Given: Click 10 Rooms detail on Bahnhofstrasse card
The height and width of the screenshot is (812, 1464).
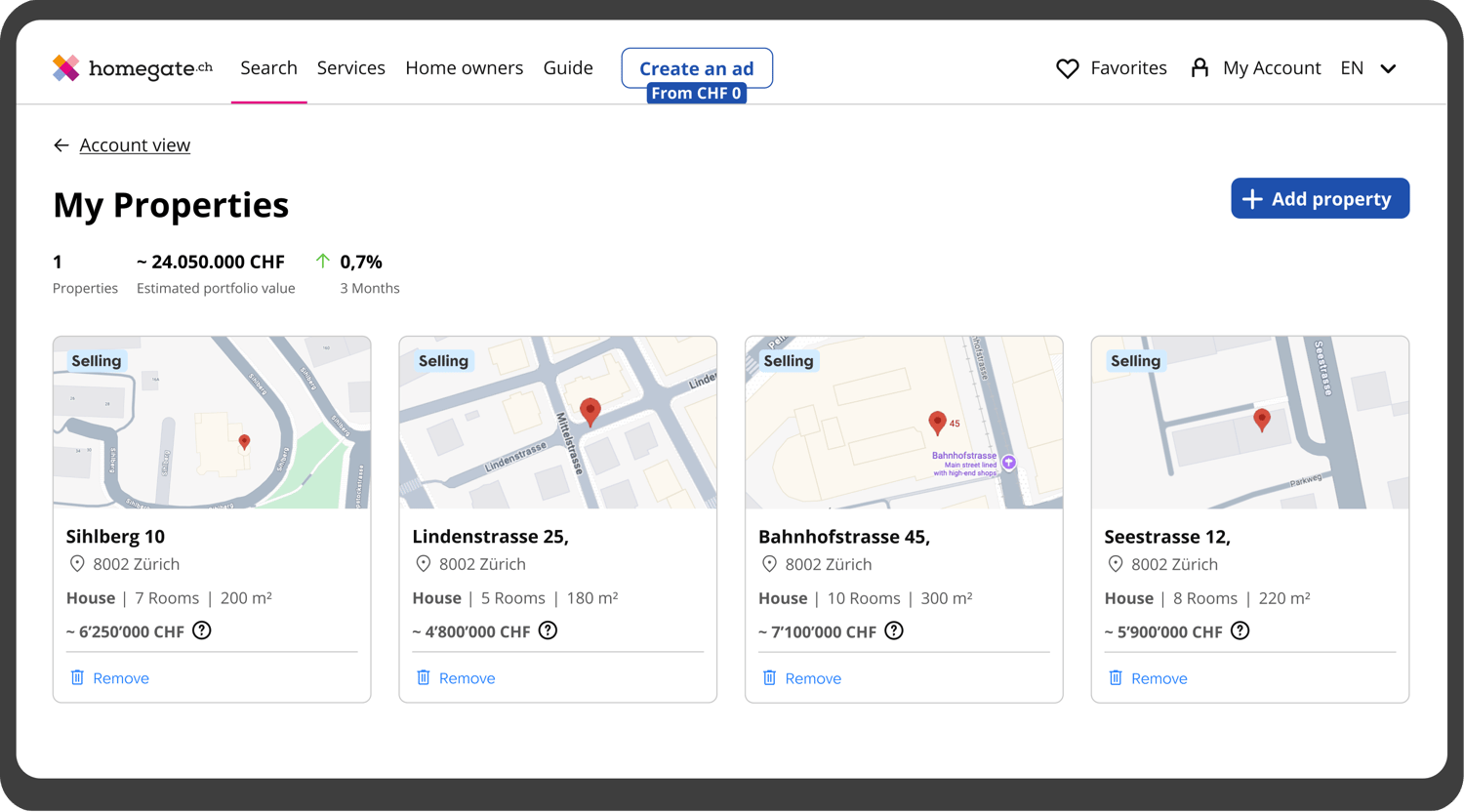Looking at the screenshot, I should click(864, 598).
